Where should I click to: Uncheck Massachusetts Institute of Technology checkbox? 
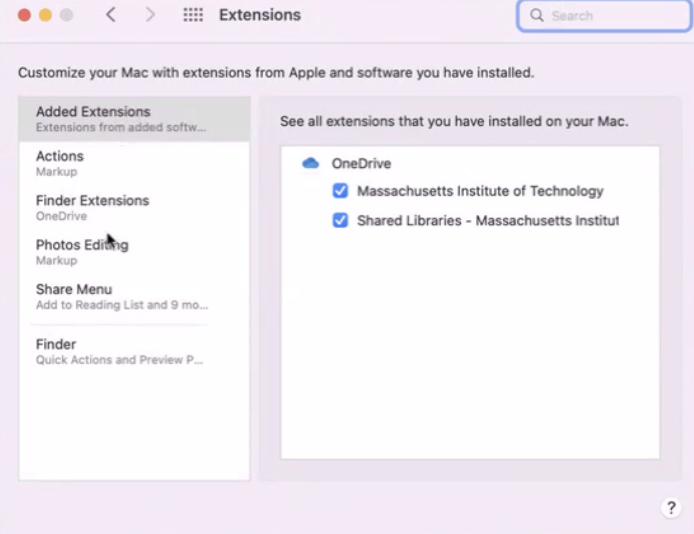click(x=340, y=191)
